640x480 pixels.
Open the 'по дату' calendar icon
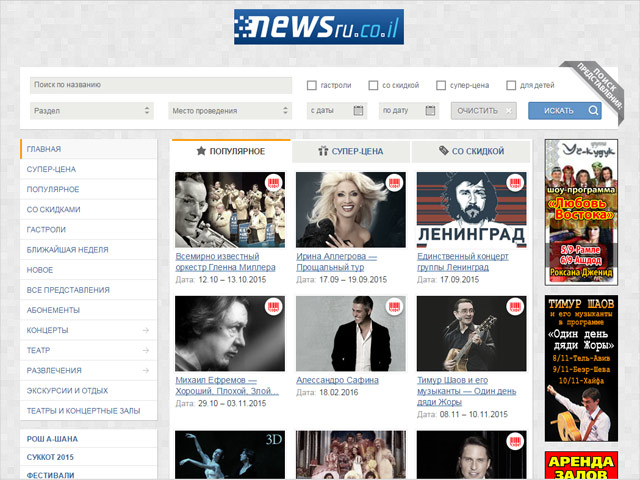click(x=430, y=111)
